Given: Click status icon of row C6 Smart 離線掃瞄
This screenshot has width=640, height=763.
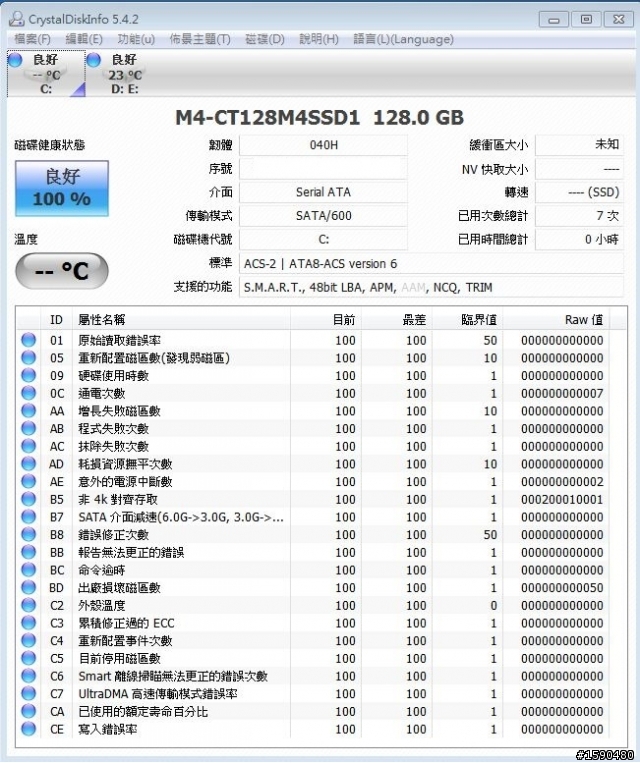Looking at the screenshot, I should tap(29, 676).
